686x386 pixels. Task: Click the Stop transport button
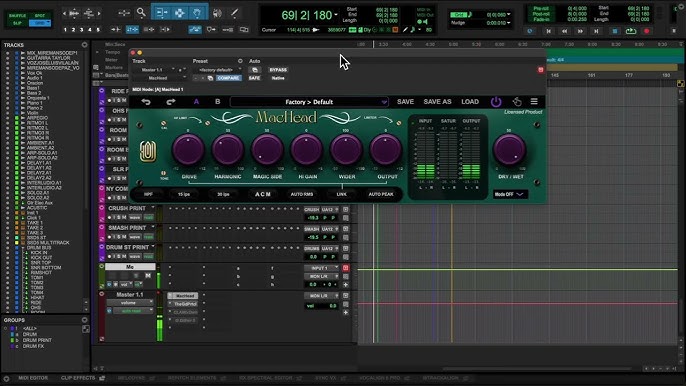[x=615, y=31]
